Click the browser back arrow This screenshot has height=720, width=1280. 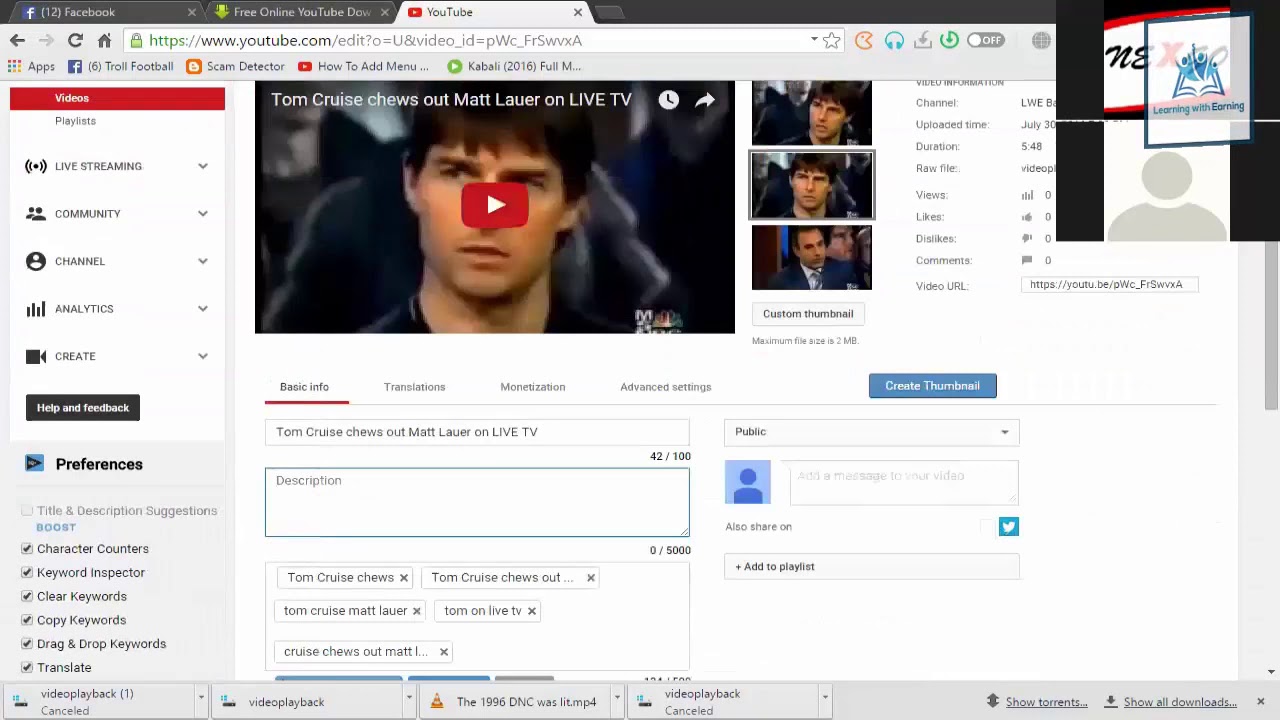click(x=17, y=40)
